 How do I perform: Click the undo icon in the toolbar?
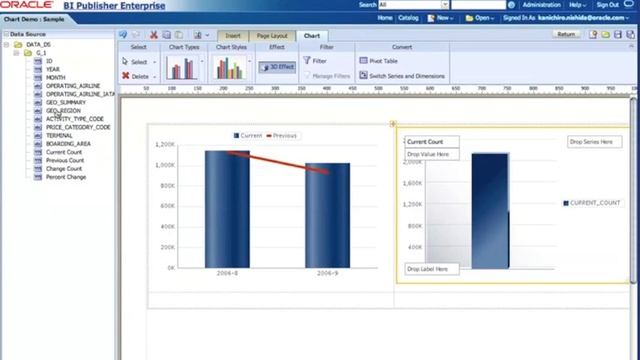point(123,35)
